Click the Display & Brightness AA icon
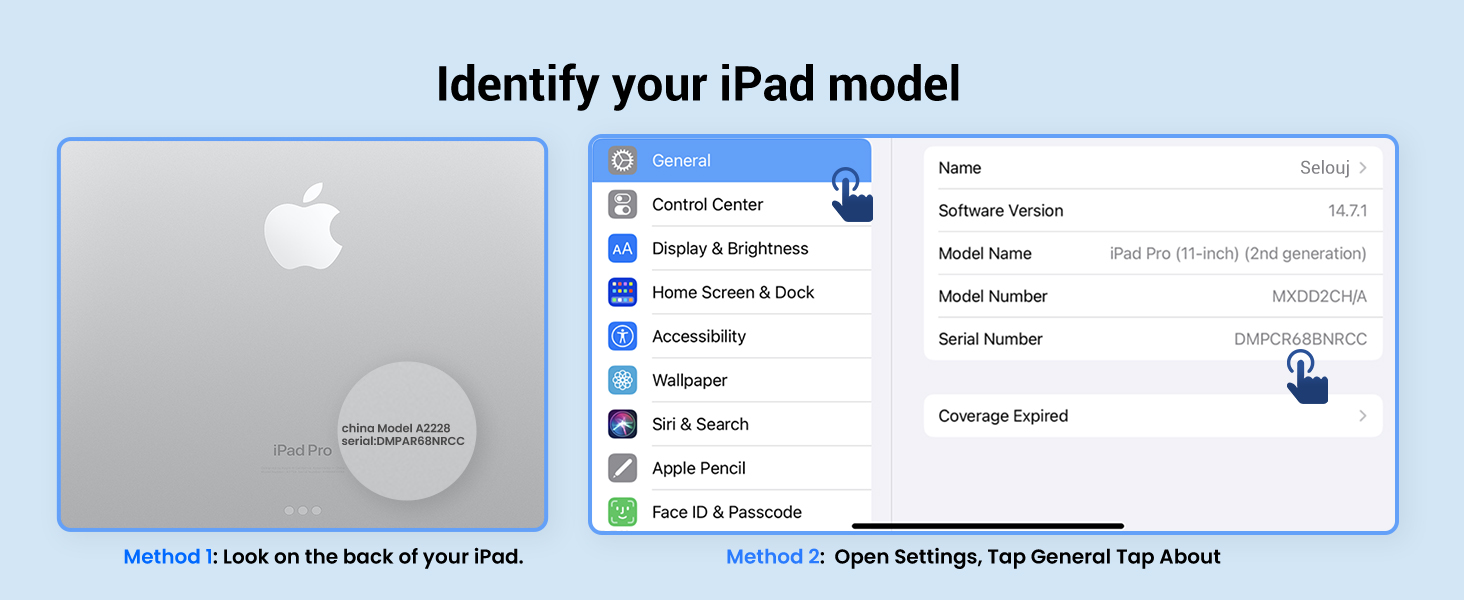 pyautogui.click(x=622, y=248)
